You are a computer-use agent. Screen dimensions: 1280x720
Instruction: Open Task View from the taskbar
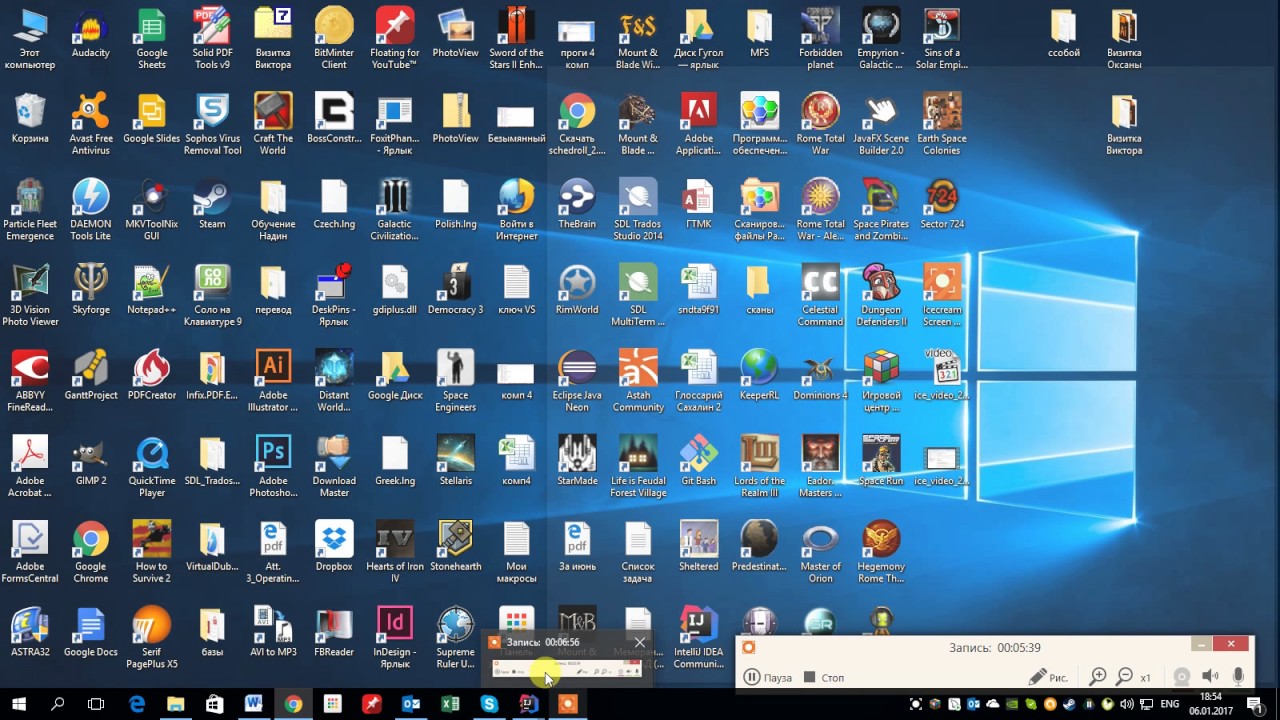click(96, 704)
